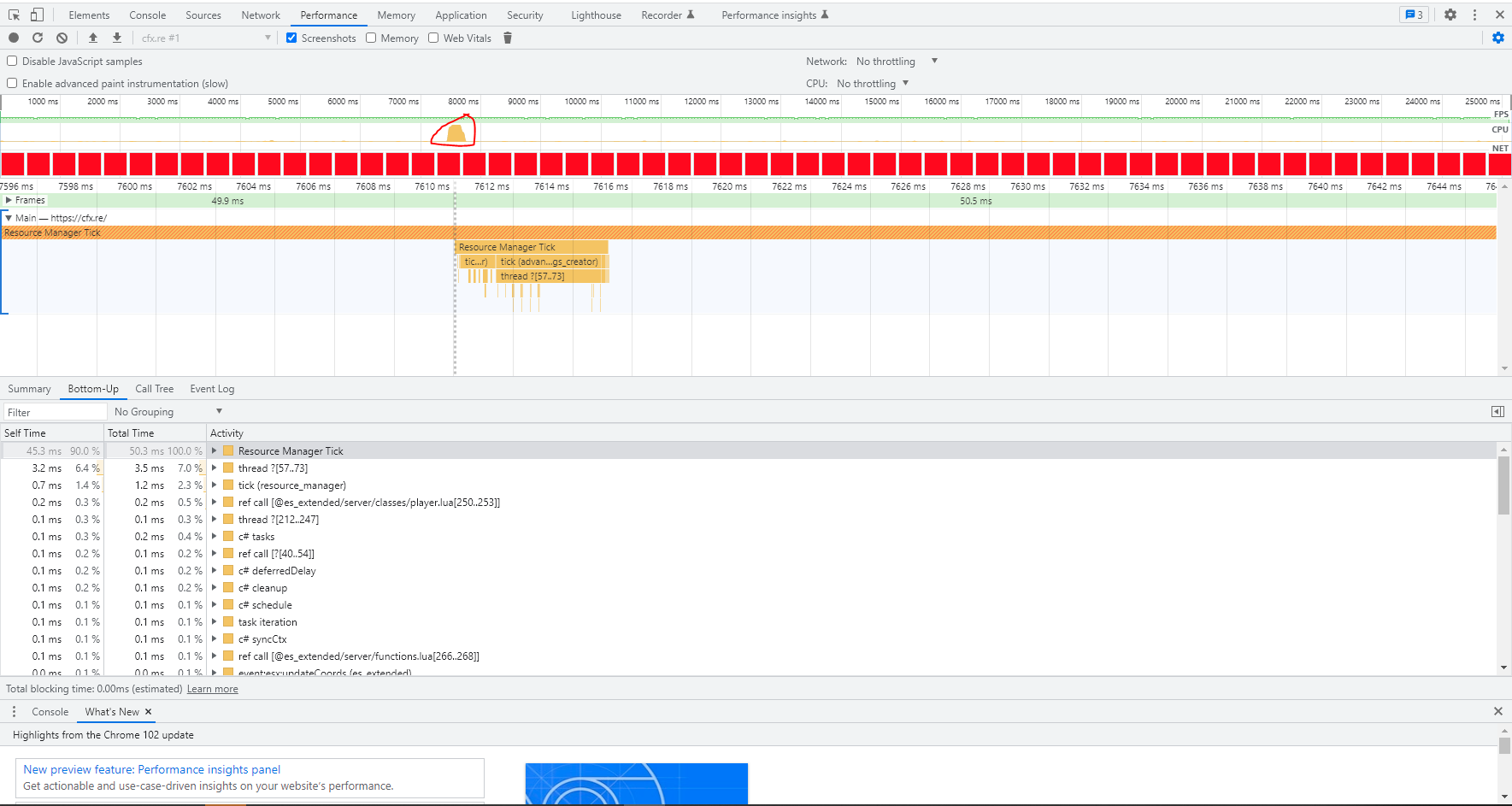This screenshot has width=1512, height=806.
Task: Open the Sources tab
Action: click(x=203, y=15)
